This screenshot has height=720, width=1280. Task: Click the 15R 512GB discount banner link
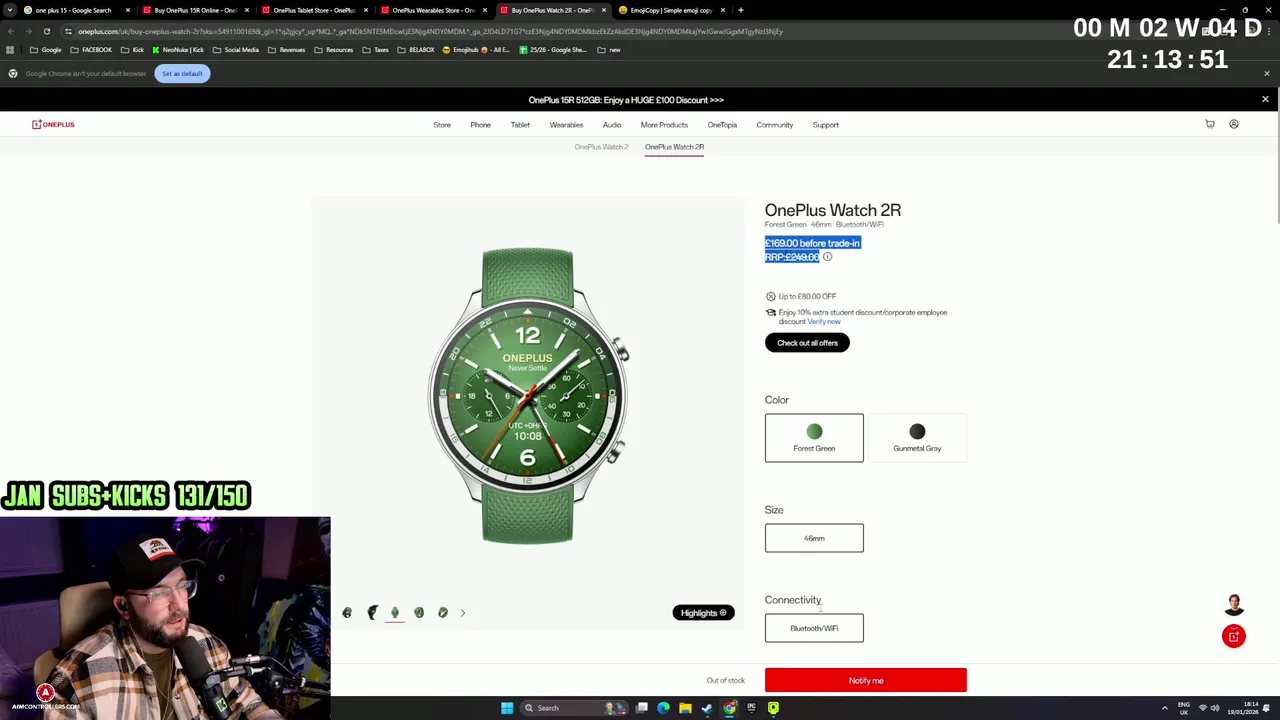626,100
